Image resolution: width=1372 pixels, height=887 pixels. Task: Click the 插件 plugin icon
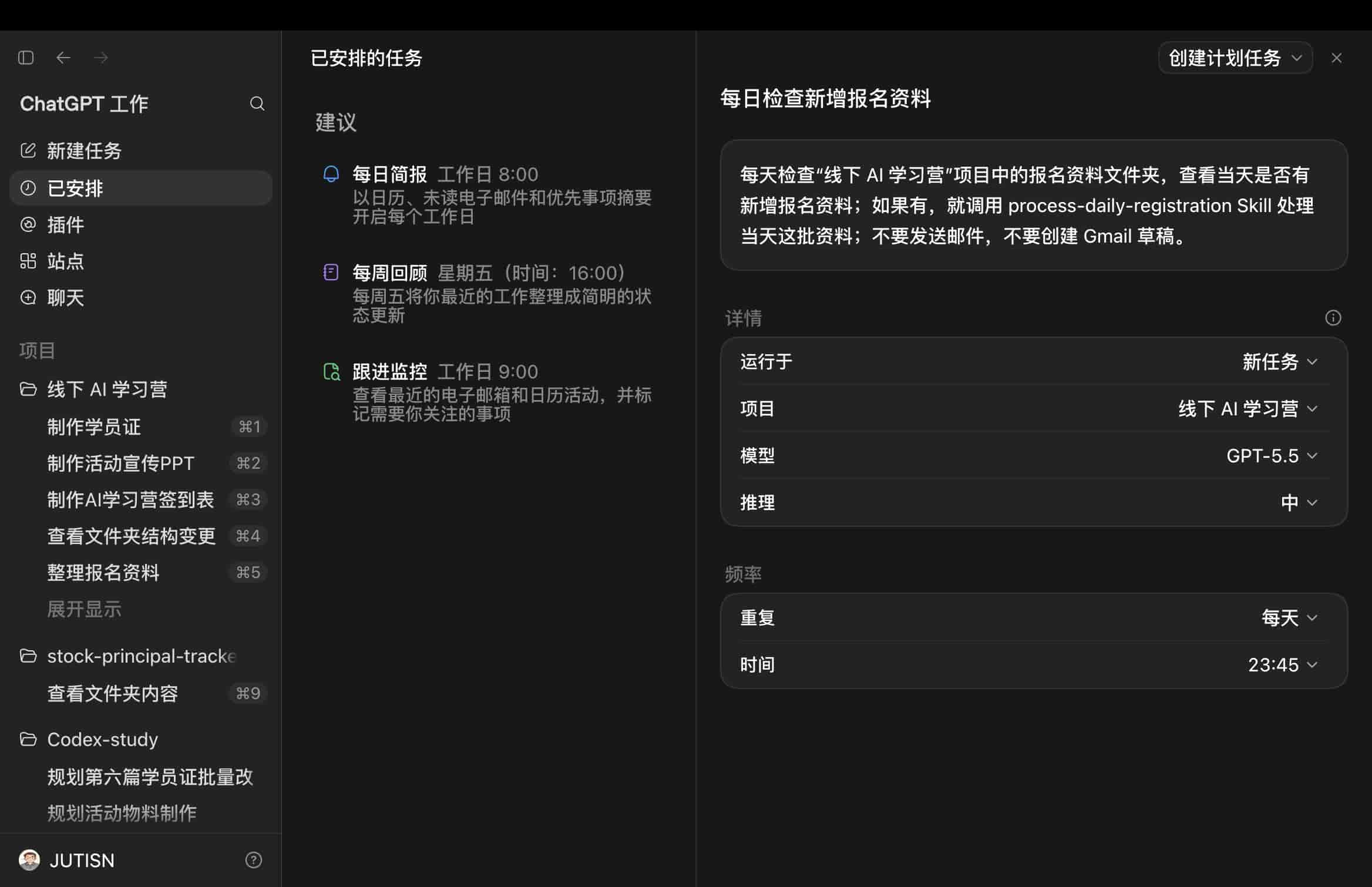[x=28, y=224]
